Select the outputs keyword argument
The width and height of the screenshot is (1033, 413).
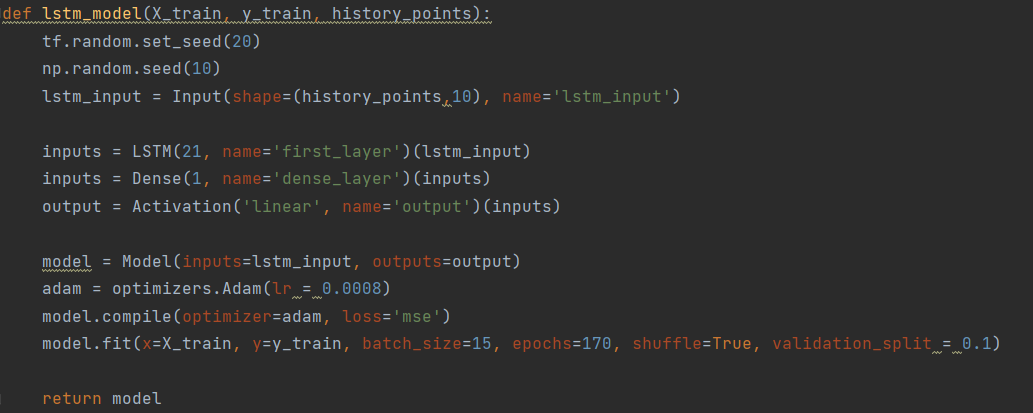tap(407, 262)
